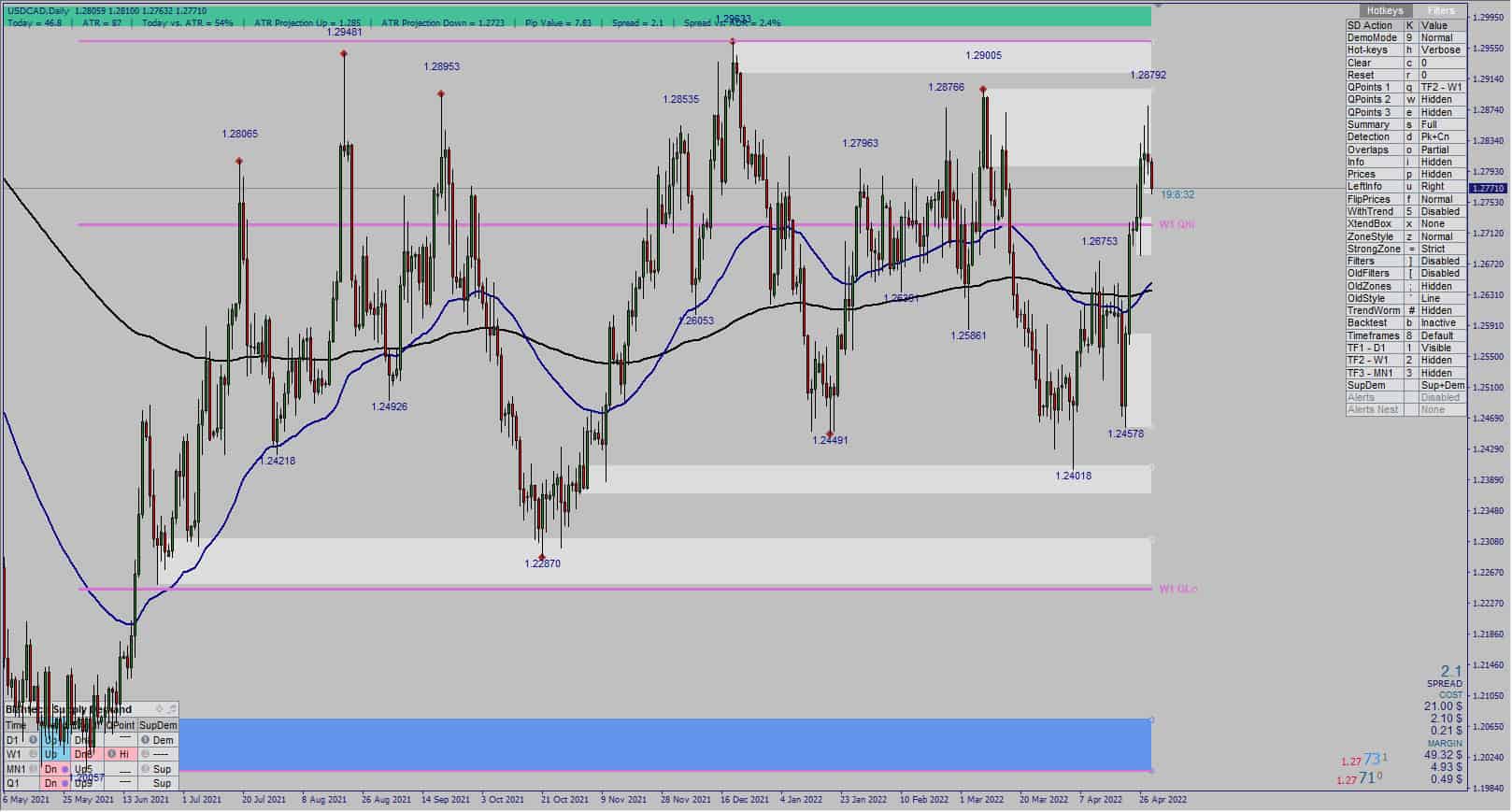Click the DemoMode Normal row
1512x812 pixels.
(x=1405, y=37)
